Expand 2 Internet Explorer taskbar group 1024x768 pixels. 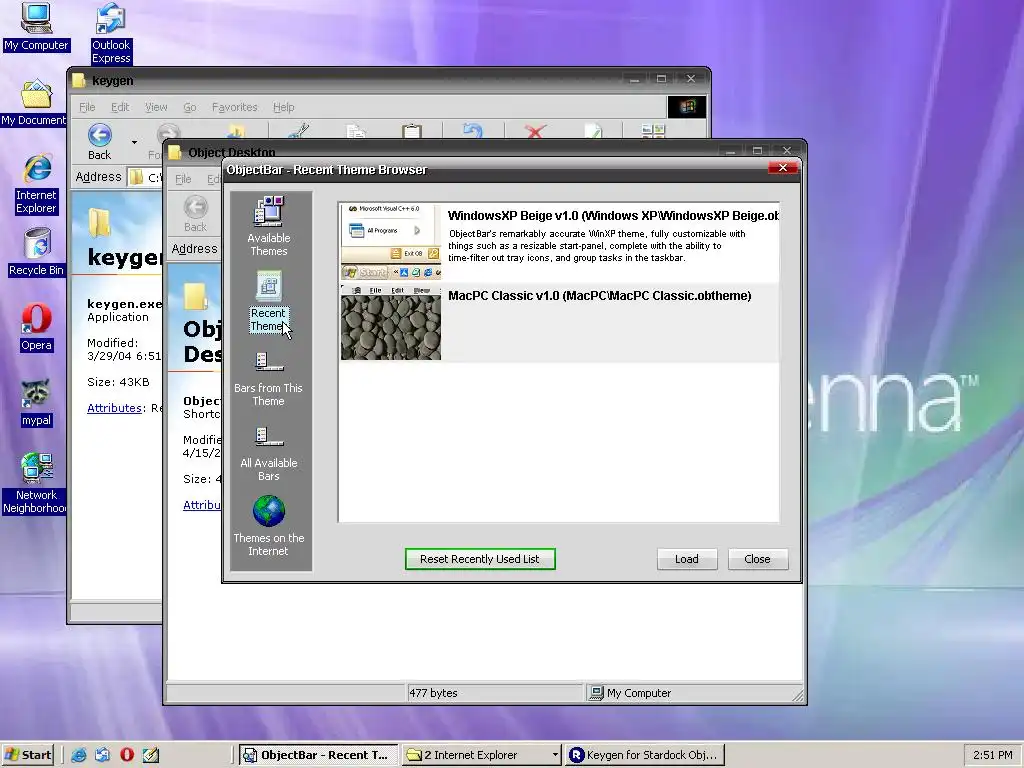tap(482, 755)
